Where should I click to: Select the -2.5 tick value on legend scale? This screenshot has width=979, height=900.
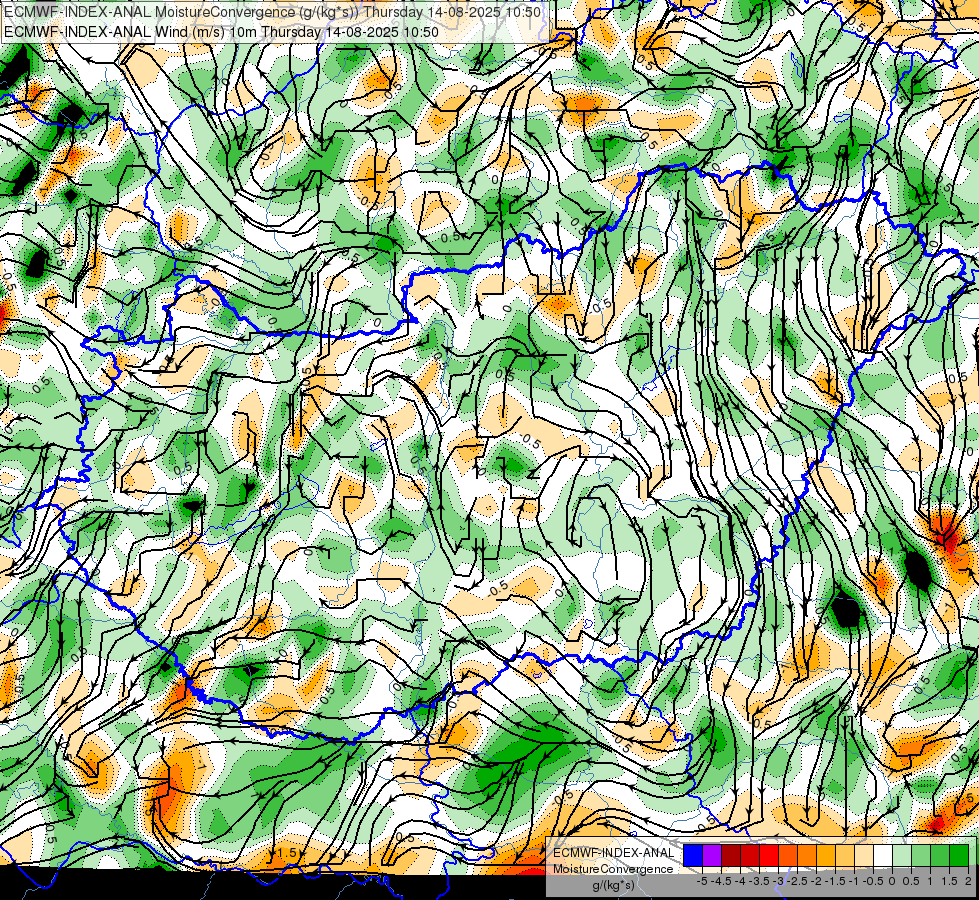(x=797, y=881)
